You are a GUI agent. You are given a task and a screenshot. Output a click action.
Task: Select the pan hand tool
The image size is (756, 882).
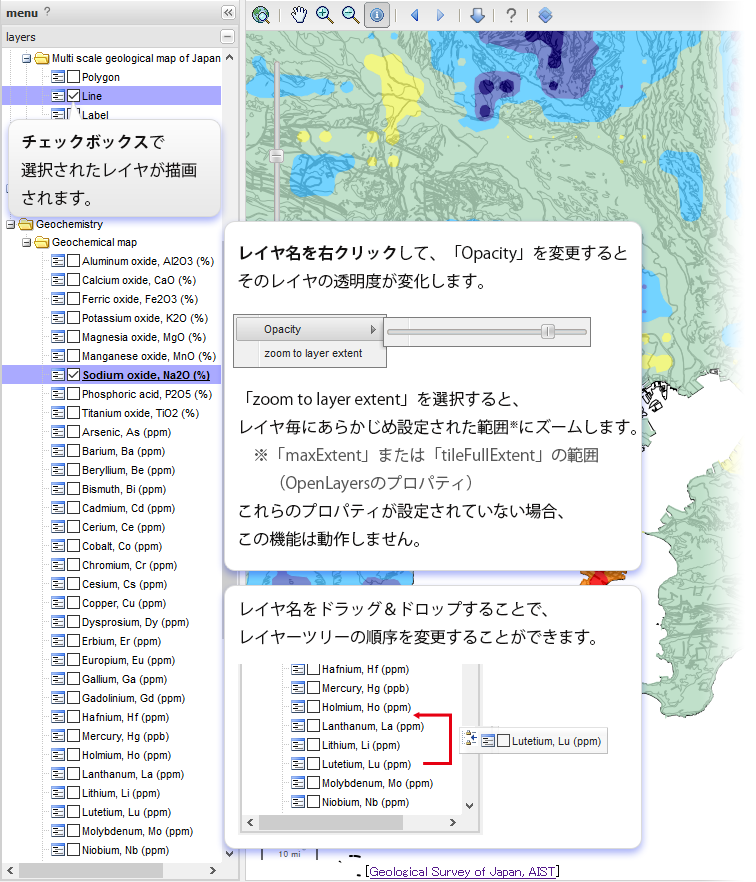click(x=299, y=14)
